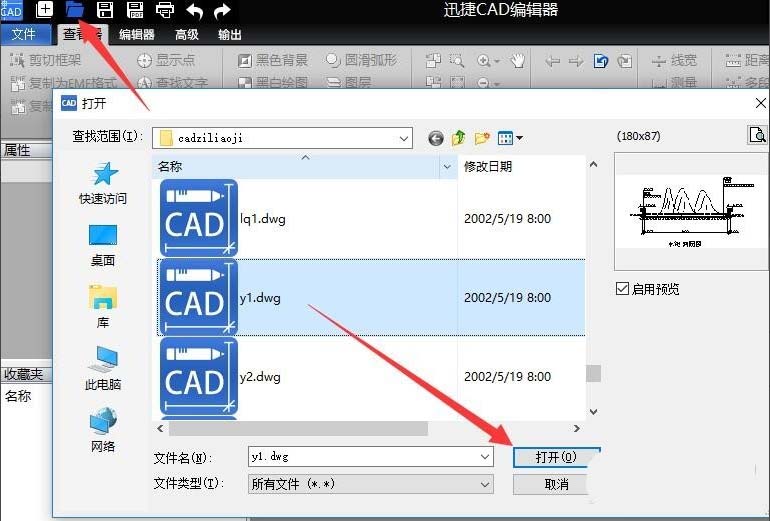Switch to the 编辑器 tab
Image resolution: width=770 pixels, height=521 pixels.
tap(137, 34)
